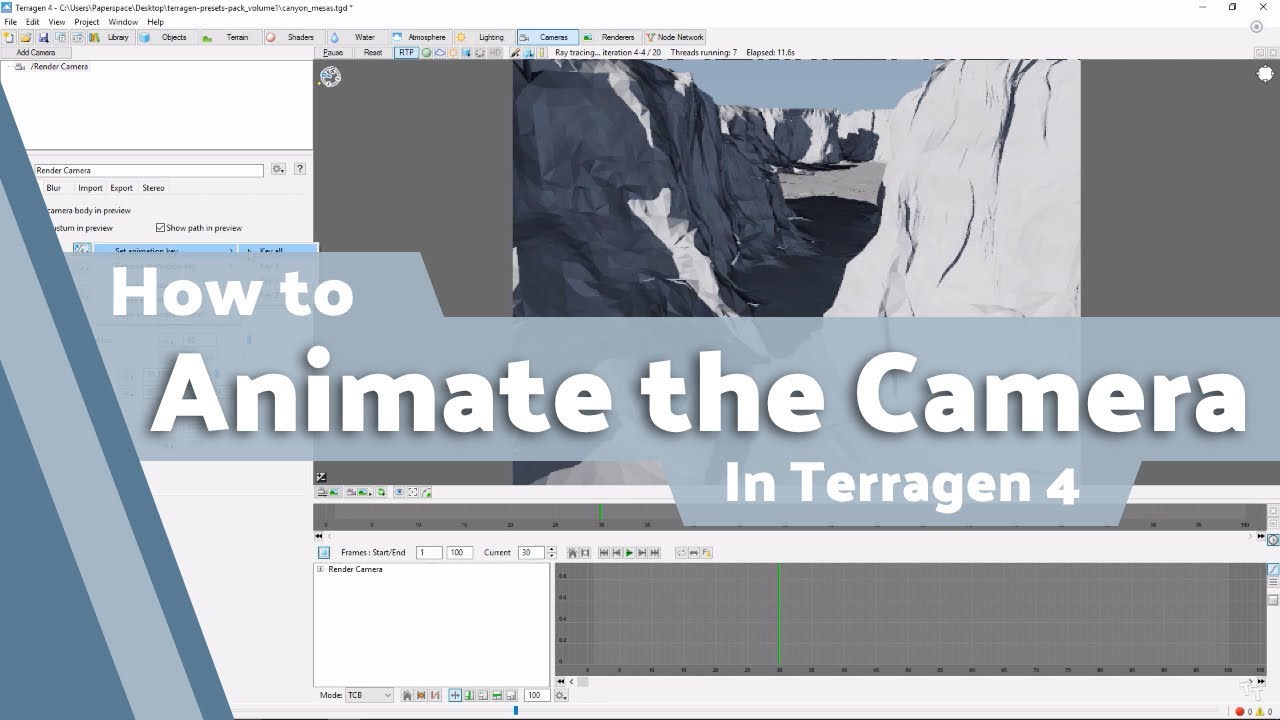The height and width of the screenshot is (720, 1280).
Task: Switch to the Terrain layout
Action: [230, 37]
